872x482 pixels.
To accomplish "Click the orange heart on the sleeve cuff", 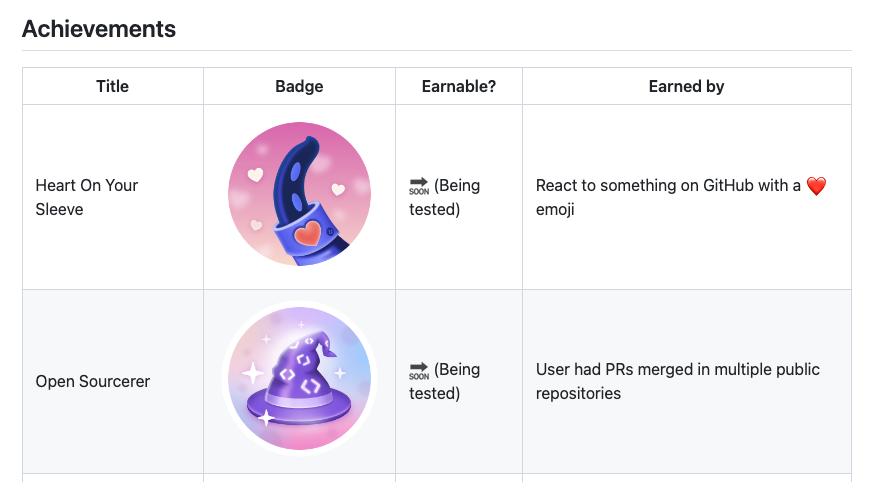I will (311, 234).
